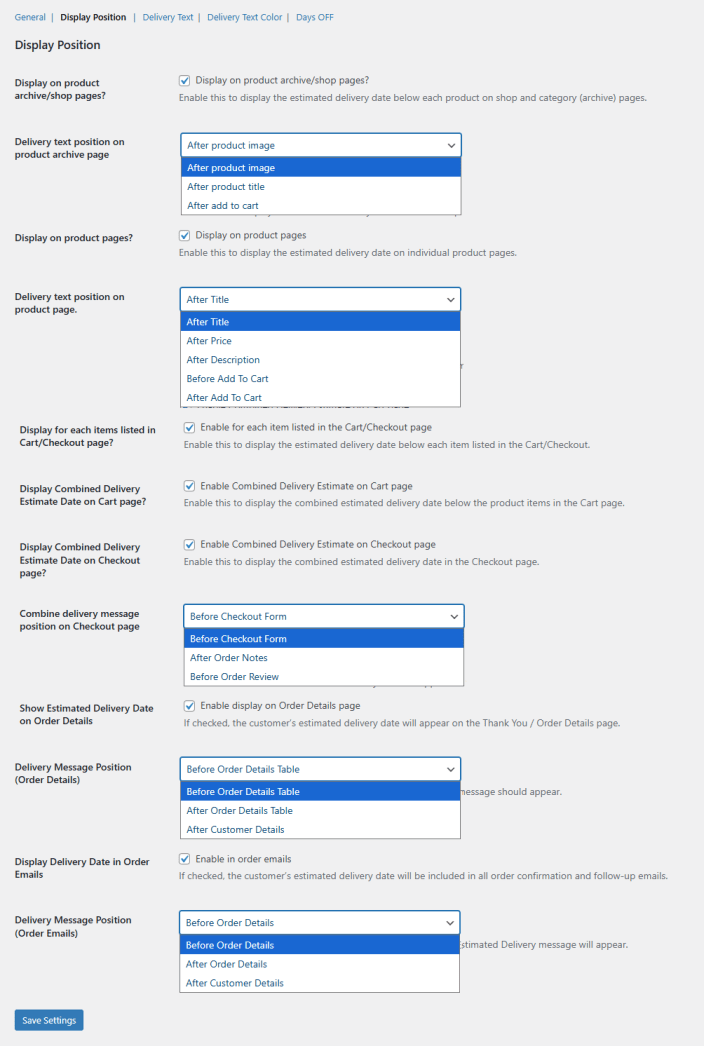Disable 'Enable in order emails' checkbox

tap(185, 859)
